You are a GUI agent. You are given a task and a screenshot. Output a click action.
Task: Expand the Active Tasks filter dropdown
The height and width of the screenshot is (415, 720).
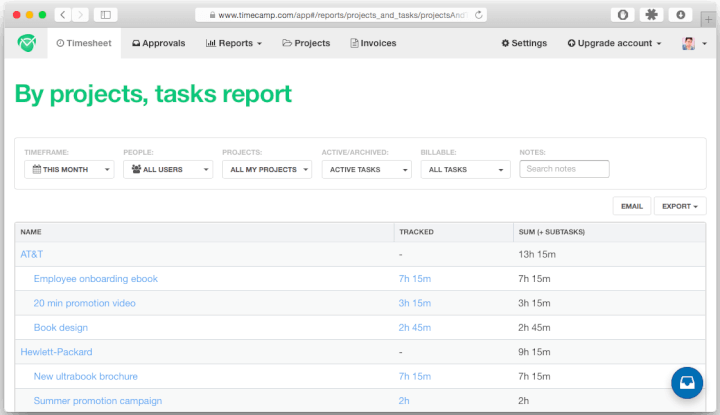pos(365,170)
